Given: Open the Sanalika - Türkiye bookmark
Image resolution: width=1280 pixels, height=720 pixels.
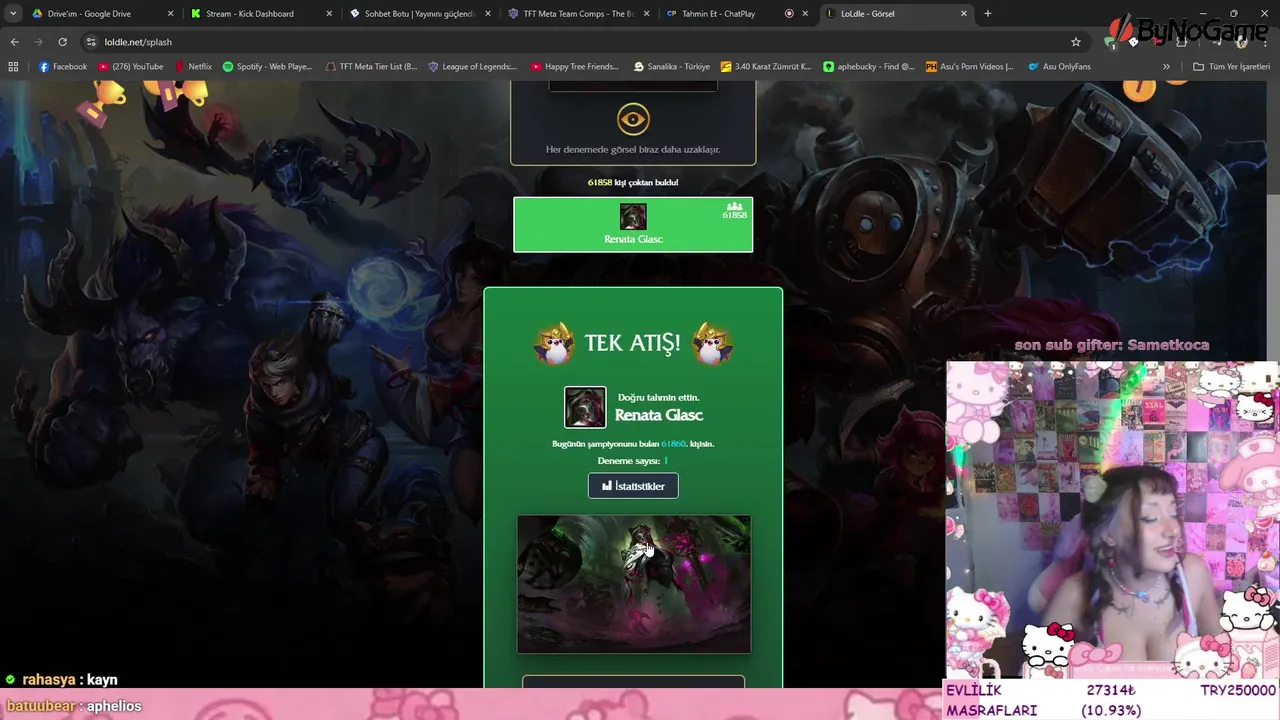Looking at the screenshot, I should point(672,67).
